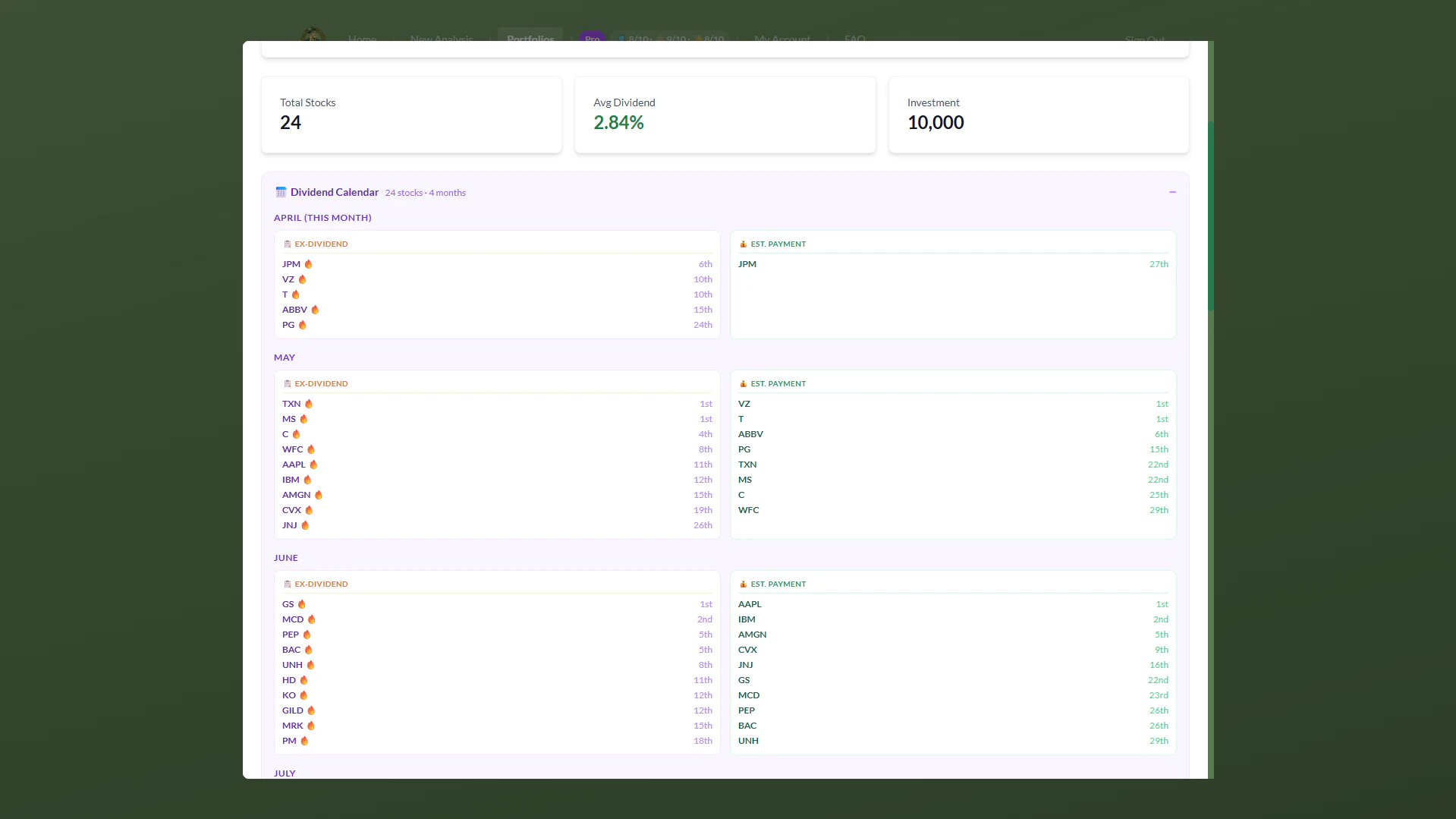The width and height of the screenshot is (1456, 819).
Task: Click flame icon next to JNJ ex-dividend
Action: [305, 525]
